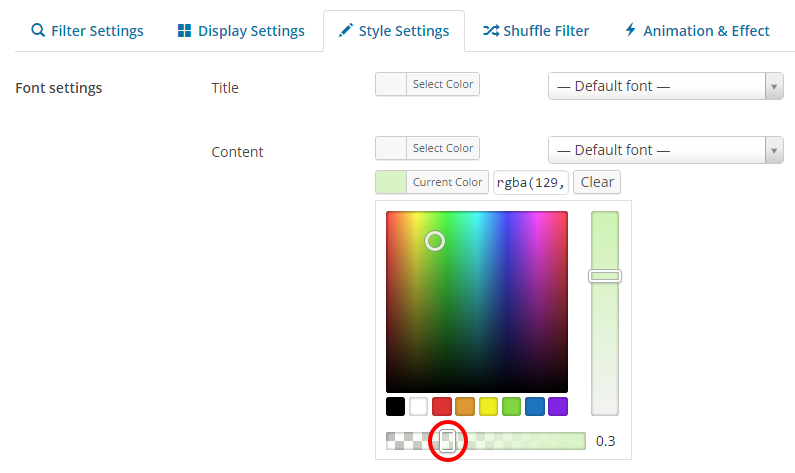Open the Shuffle Filter tab
This screenshot has height=473, width=795.
(536, 31)
